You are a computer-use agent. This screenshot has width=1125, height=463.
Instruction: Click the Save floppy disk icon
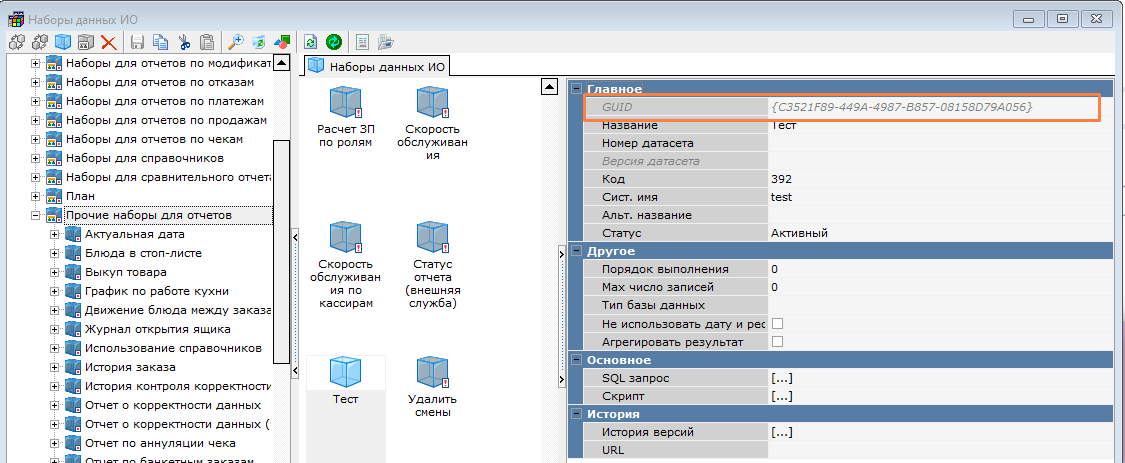click(137, 42)
